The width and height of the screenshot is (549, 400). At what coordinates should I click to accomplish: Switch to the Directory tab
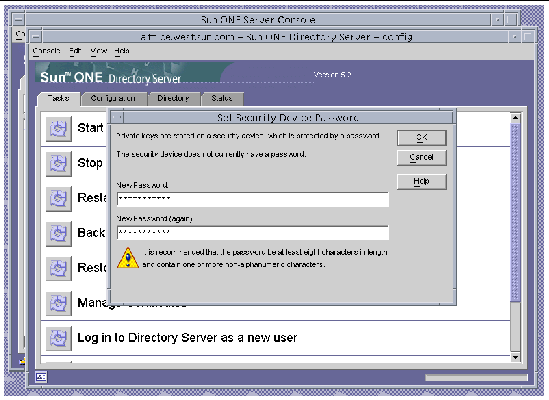[x=173, y=98]
